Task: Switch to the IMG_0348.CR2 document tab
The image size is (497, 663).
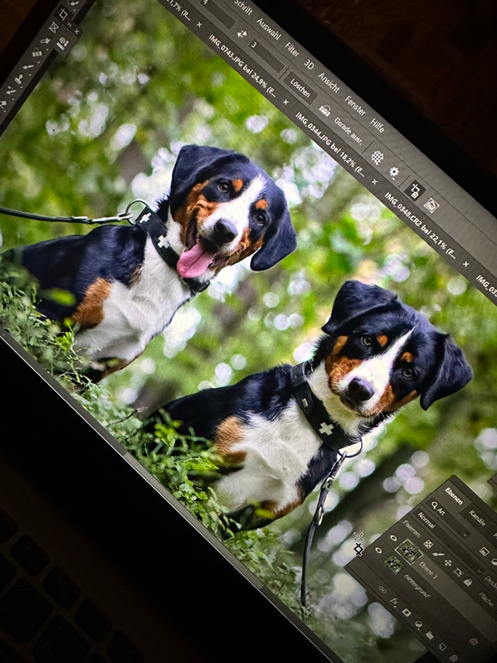Action: (420, 225)
